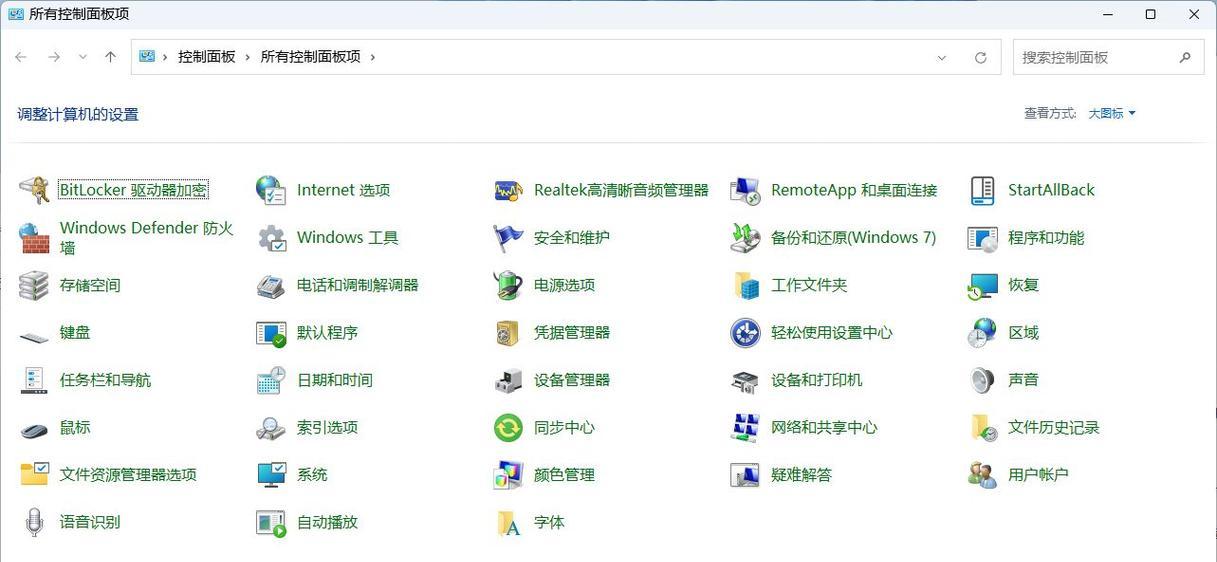Expand chevron after 控制面板 in breadcrumb
Screen dimensions: 1217x562
coord(247,57)
